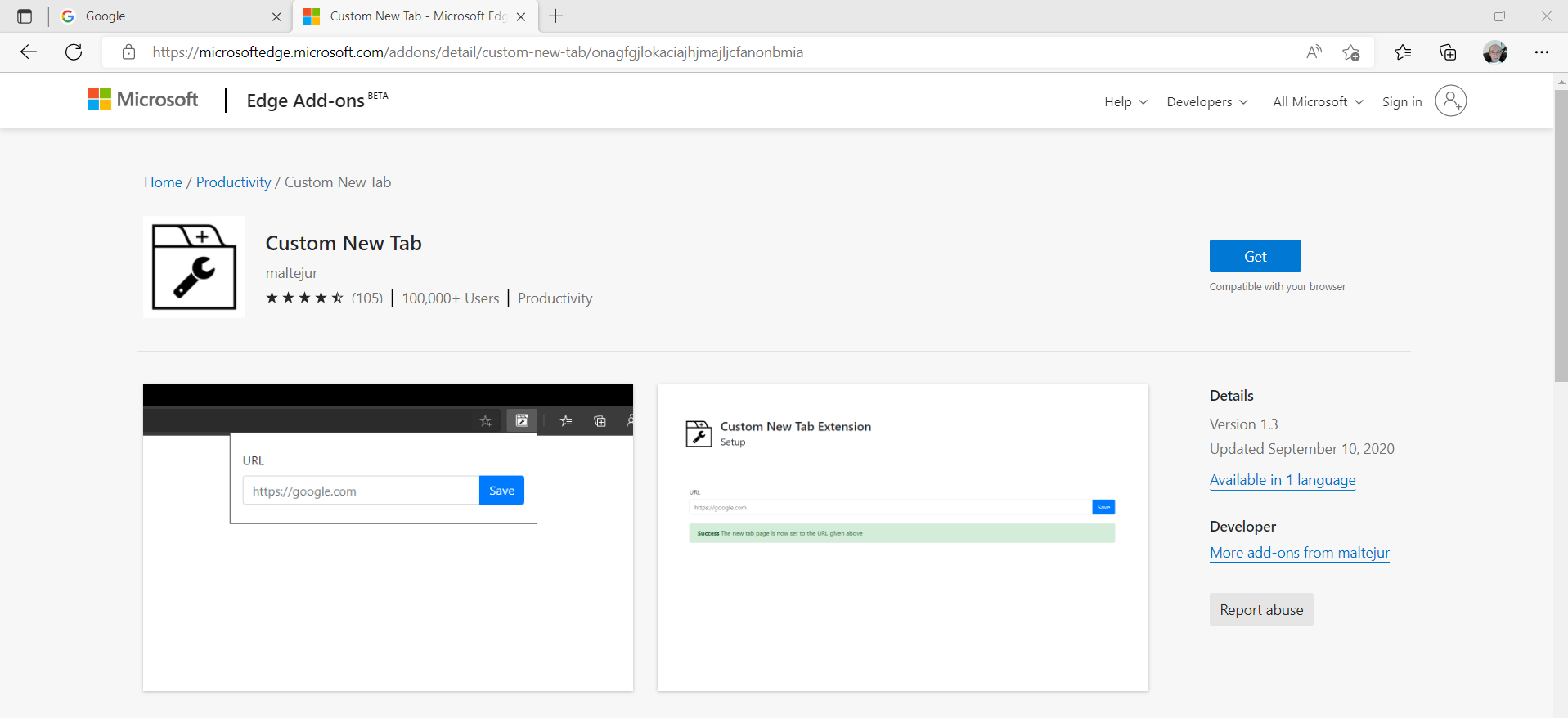Click the Report abuse button
Viewport: 1568px width, 718px height.
[1261, 609]
